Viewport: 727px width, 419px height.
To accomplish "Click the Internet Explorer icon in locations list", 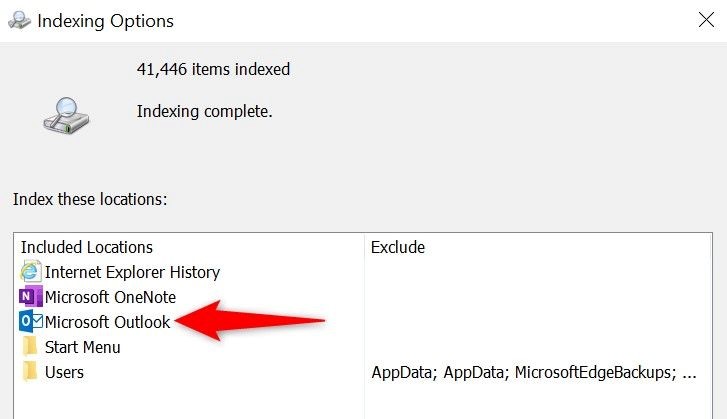I will tap(30, 272).
